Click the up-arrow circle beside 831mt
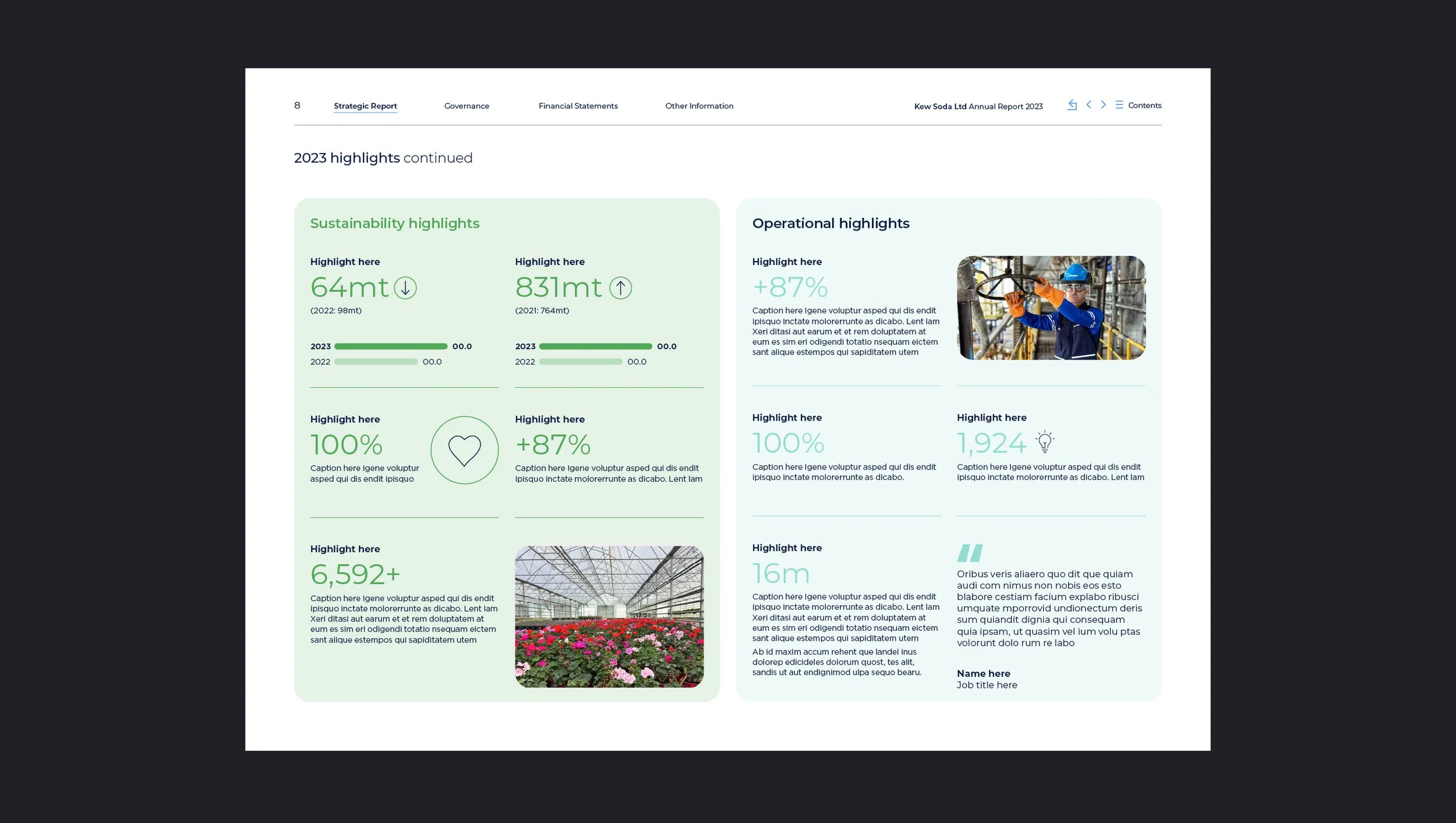Screen dimensions: 1456x823 coord(620,288)
